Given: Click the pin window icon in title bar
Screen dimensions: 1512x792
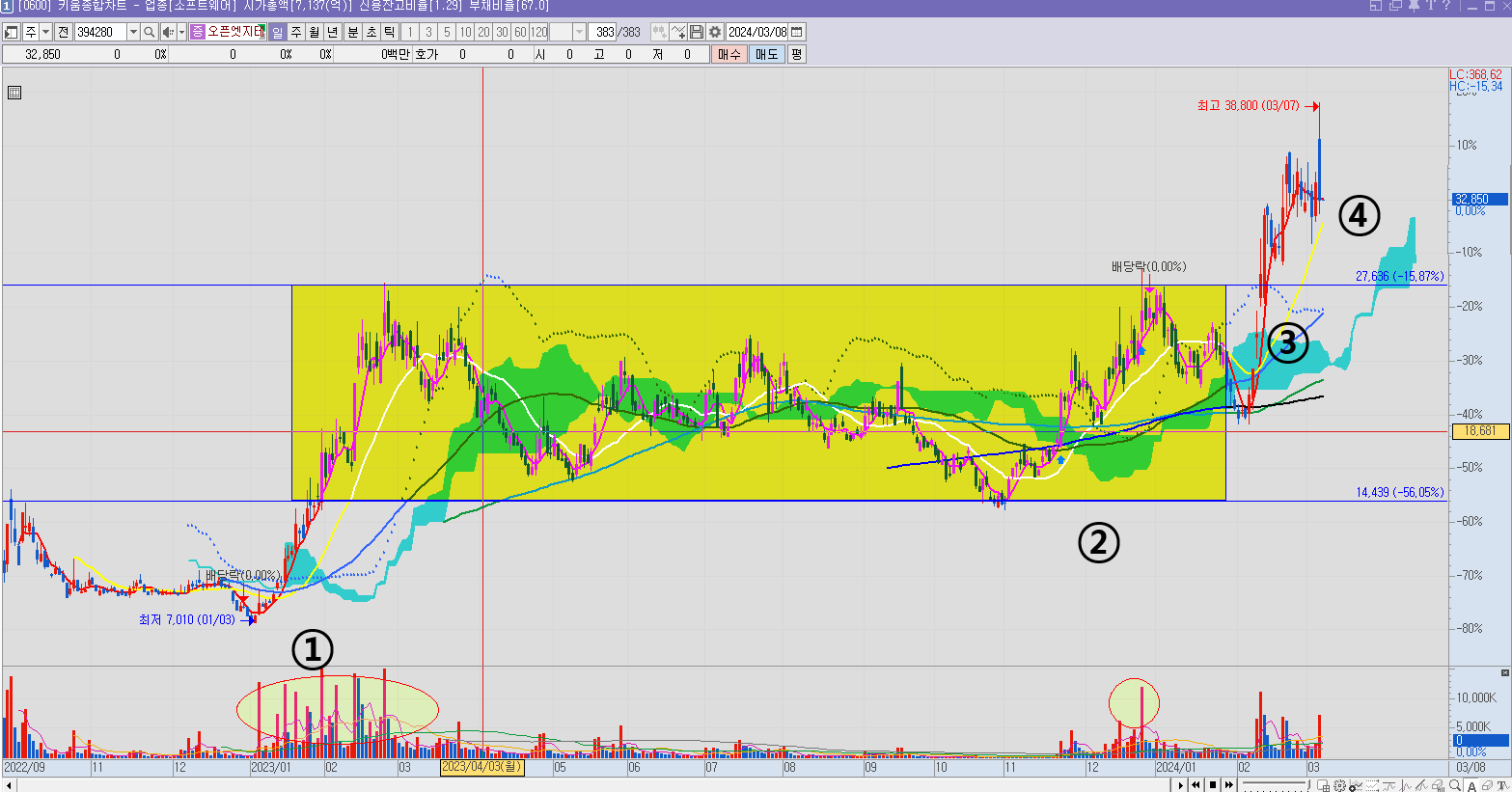Looking at the screenshot, I should 1414,6.
